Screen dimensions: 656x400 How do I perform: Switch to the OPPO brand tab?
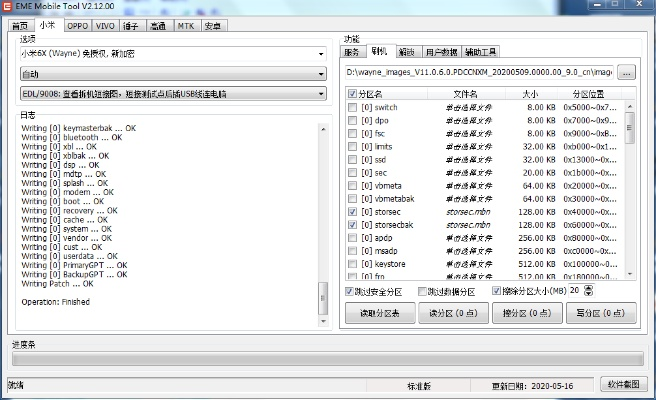tap(77, 25)
